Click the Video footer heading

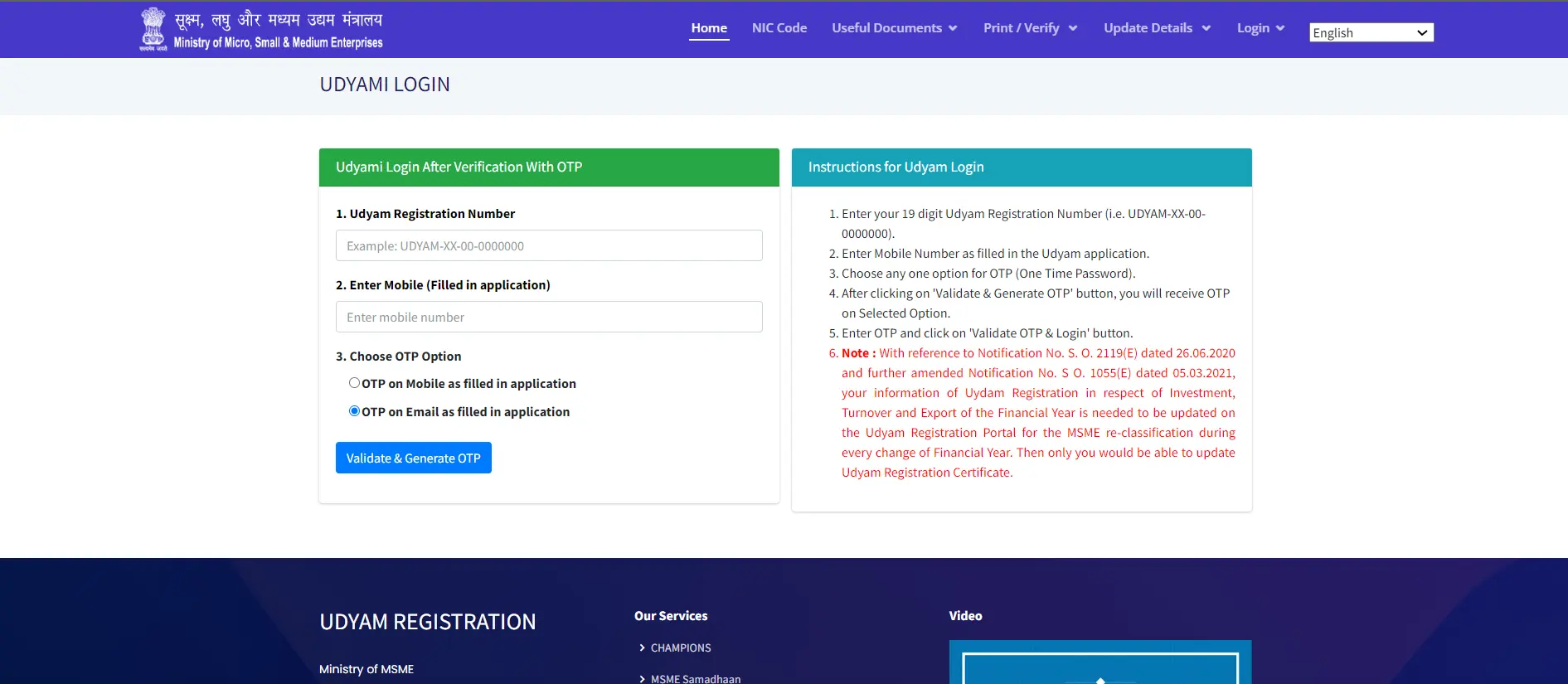[x=965, y=616]
